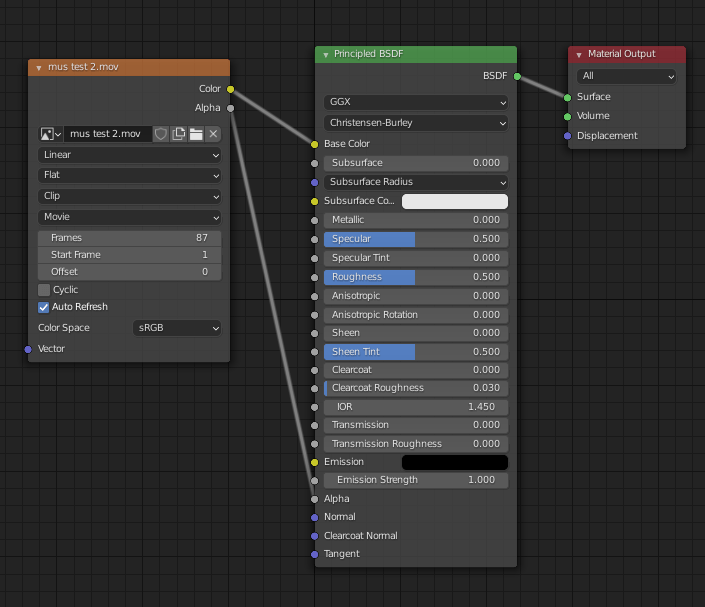Click the Sheen Tint slider
The height and width of the screenshot is (607, 705).
click(416, 352)
